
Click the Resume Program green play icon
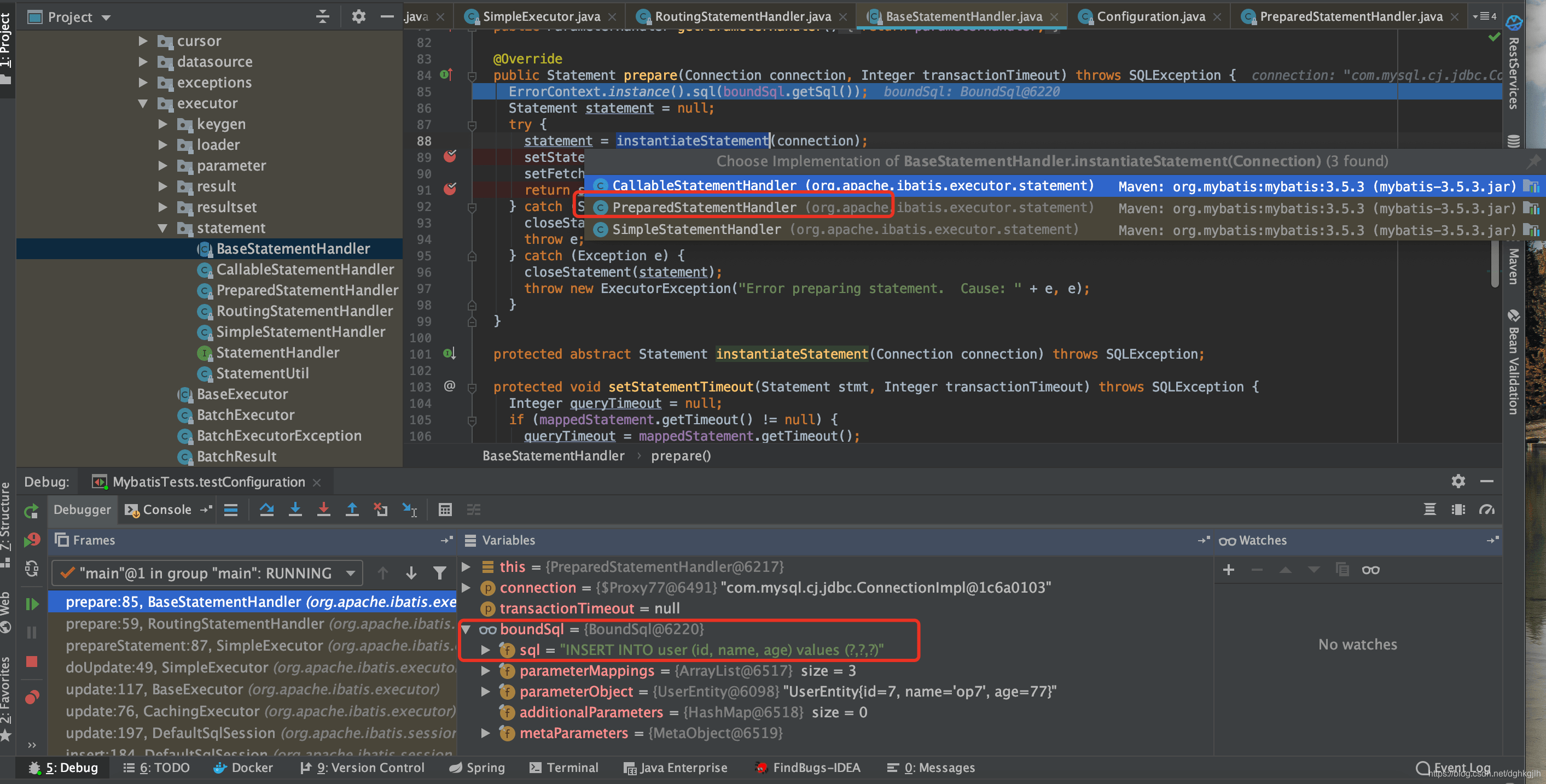[x=32, y=604]
